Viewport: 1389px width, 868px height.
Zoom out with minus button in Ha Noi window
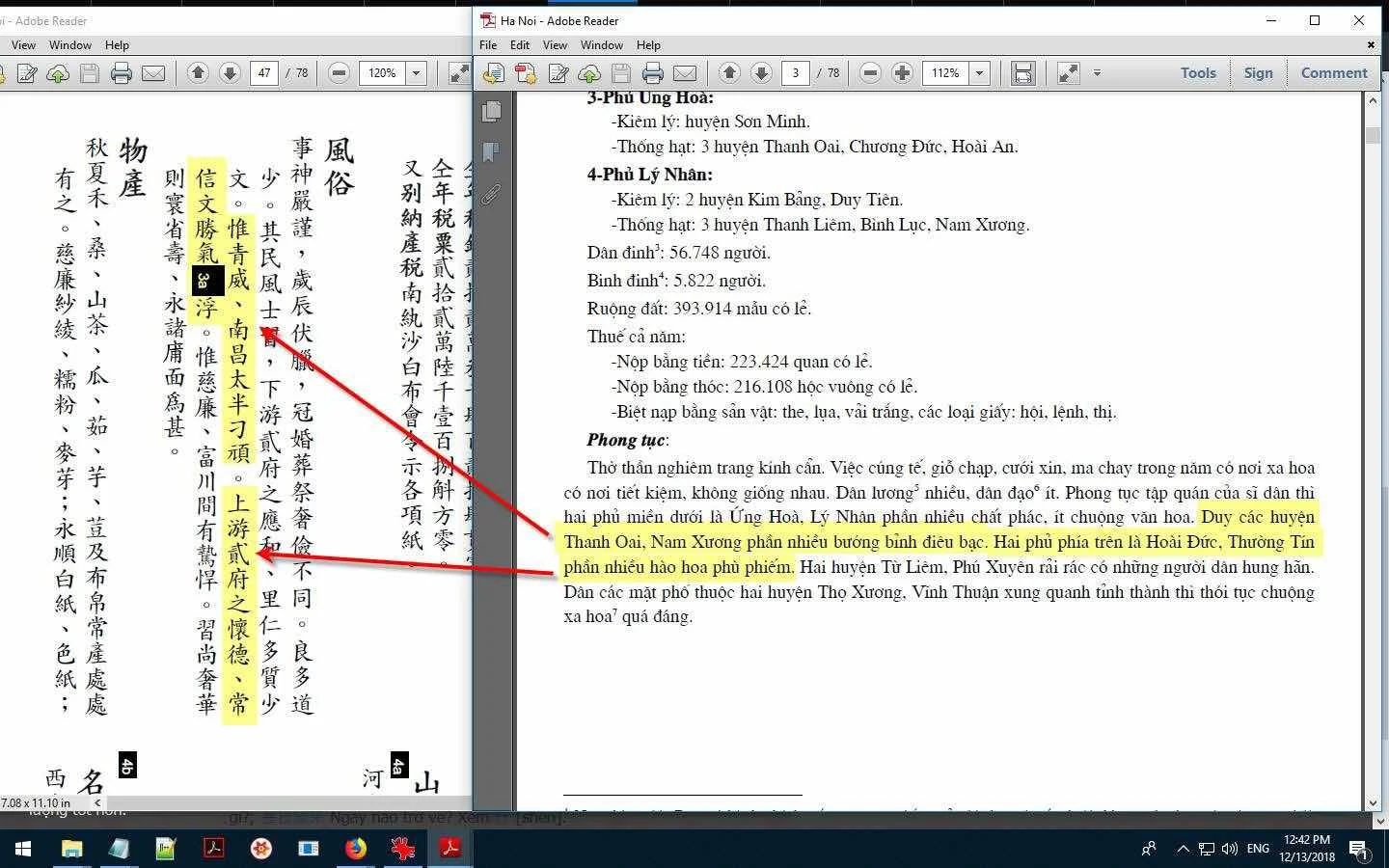870,73
